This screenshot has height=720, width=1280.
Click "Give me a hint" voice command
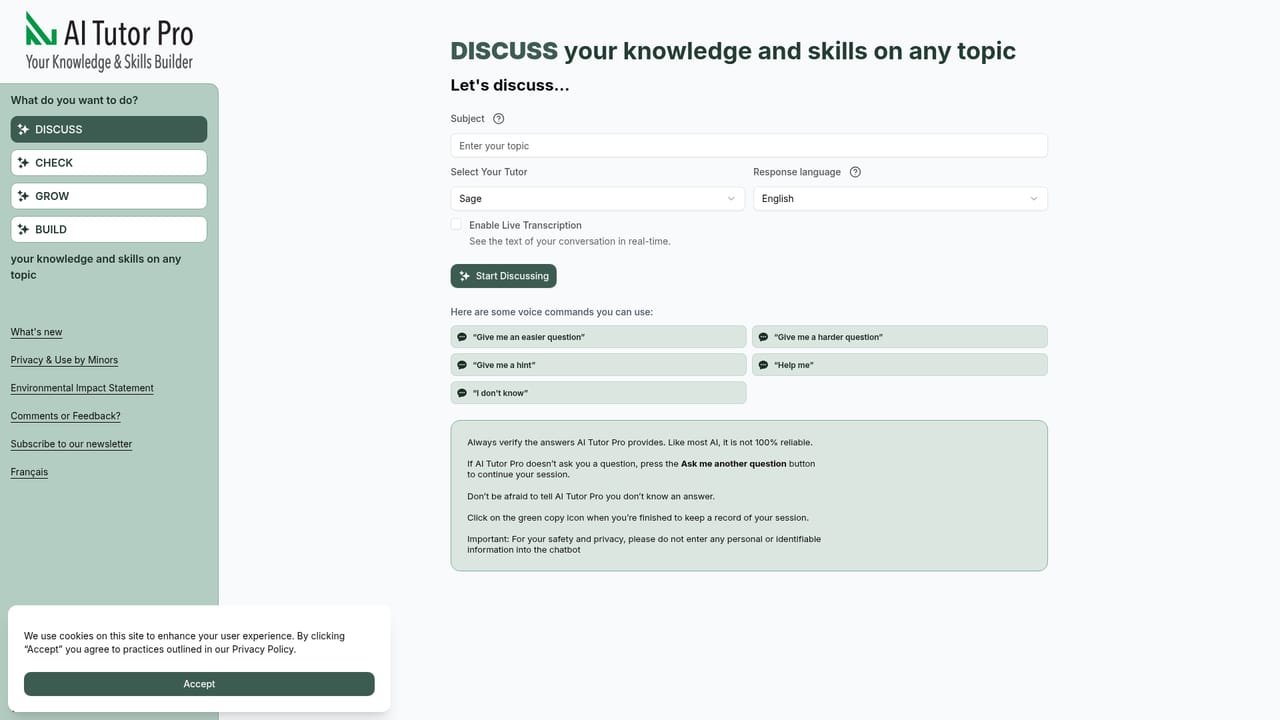tap(598, 365)
